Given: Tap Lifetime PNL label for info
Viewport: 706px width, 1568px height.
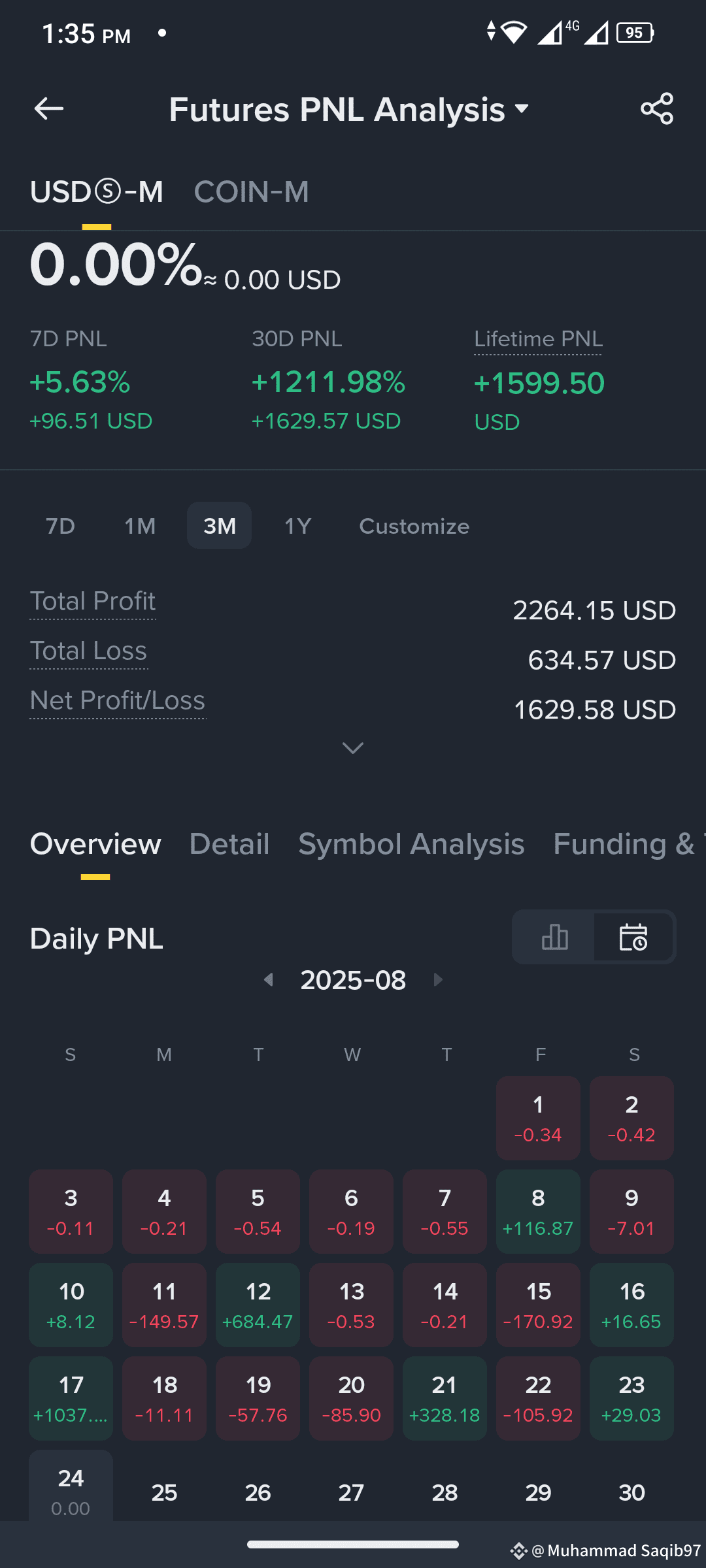Looking at the screenshot, I should 538,340.
